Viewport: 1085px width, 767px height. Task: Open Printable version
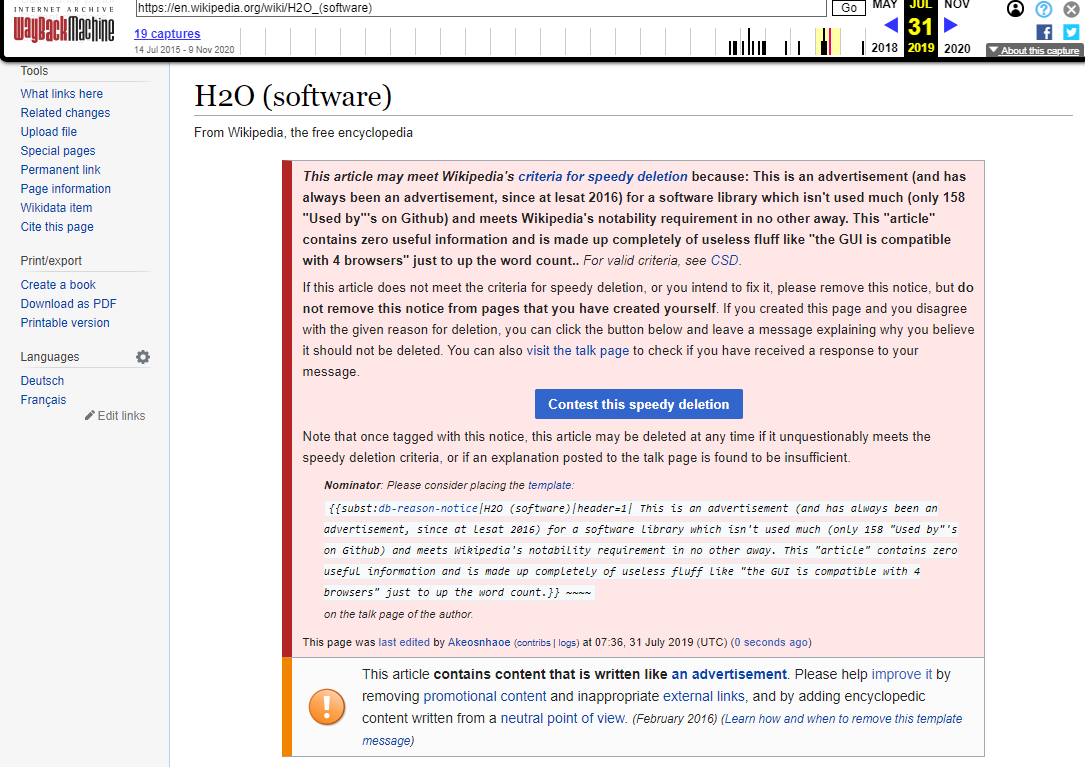pos(65,323)
